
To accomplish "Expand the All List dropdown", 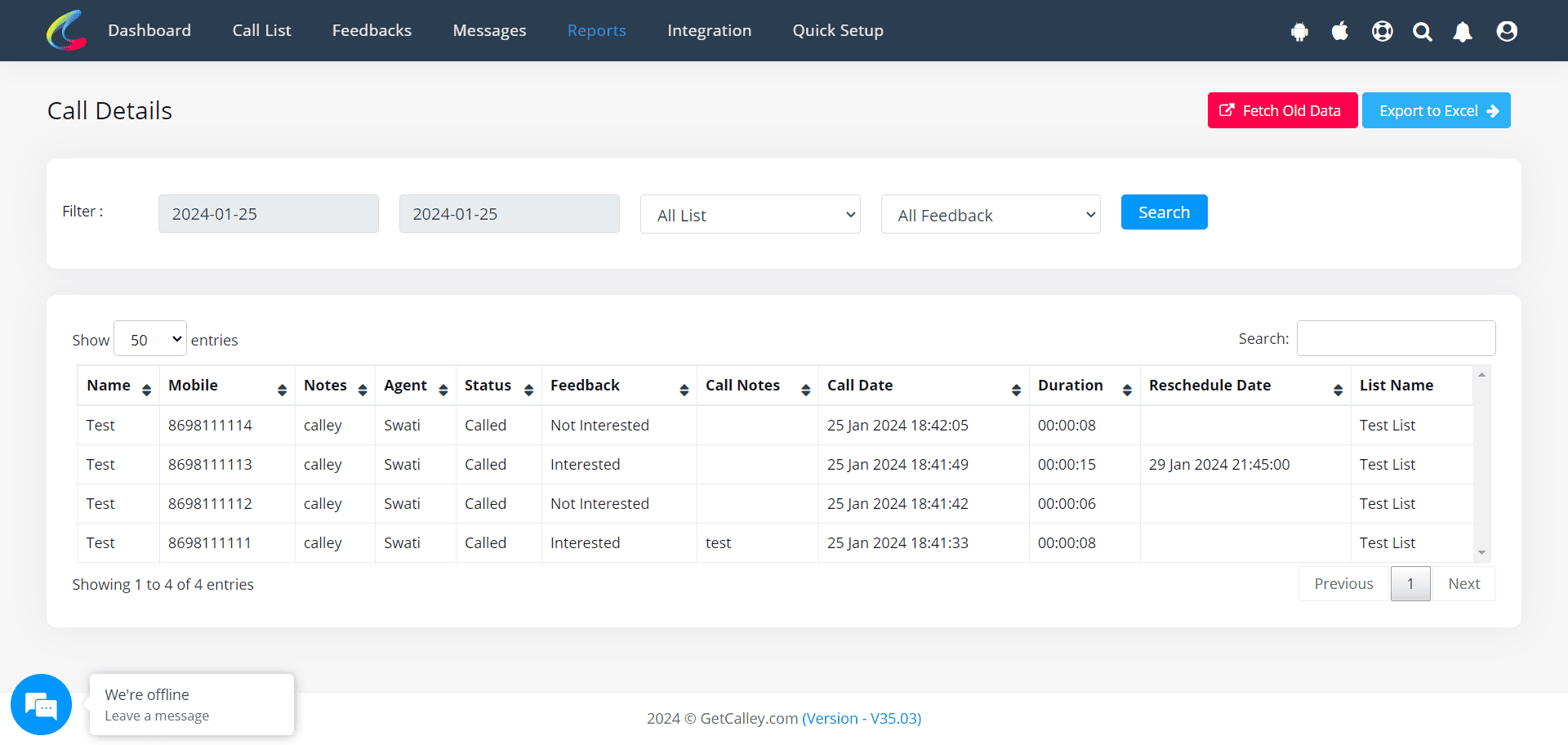I will coord(750,215).
